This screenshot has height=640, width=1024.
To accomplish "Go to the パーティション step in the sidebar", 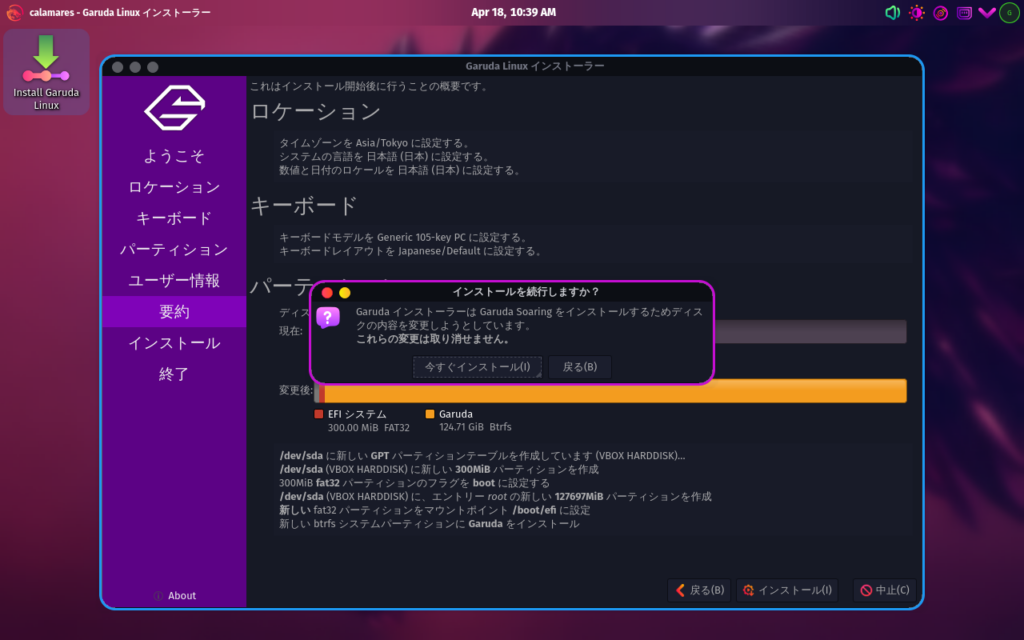I will 174,250.
